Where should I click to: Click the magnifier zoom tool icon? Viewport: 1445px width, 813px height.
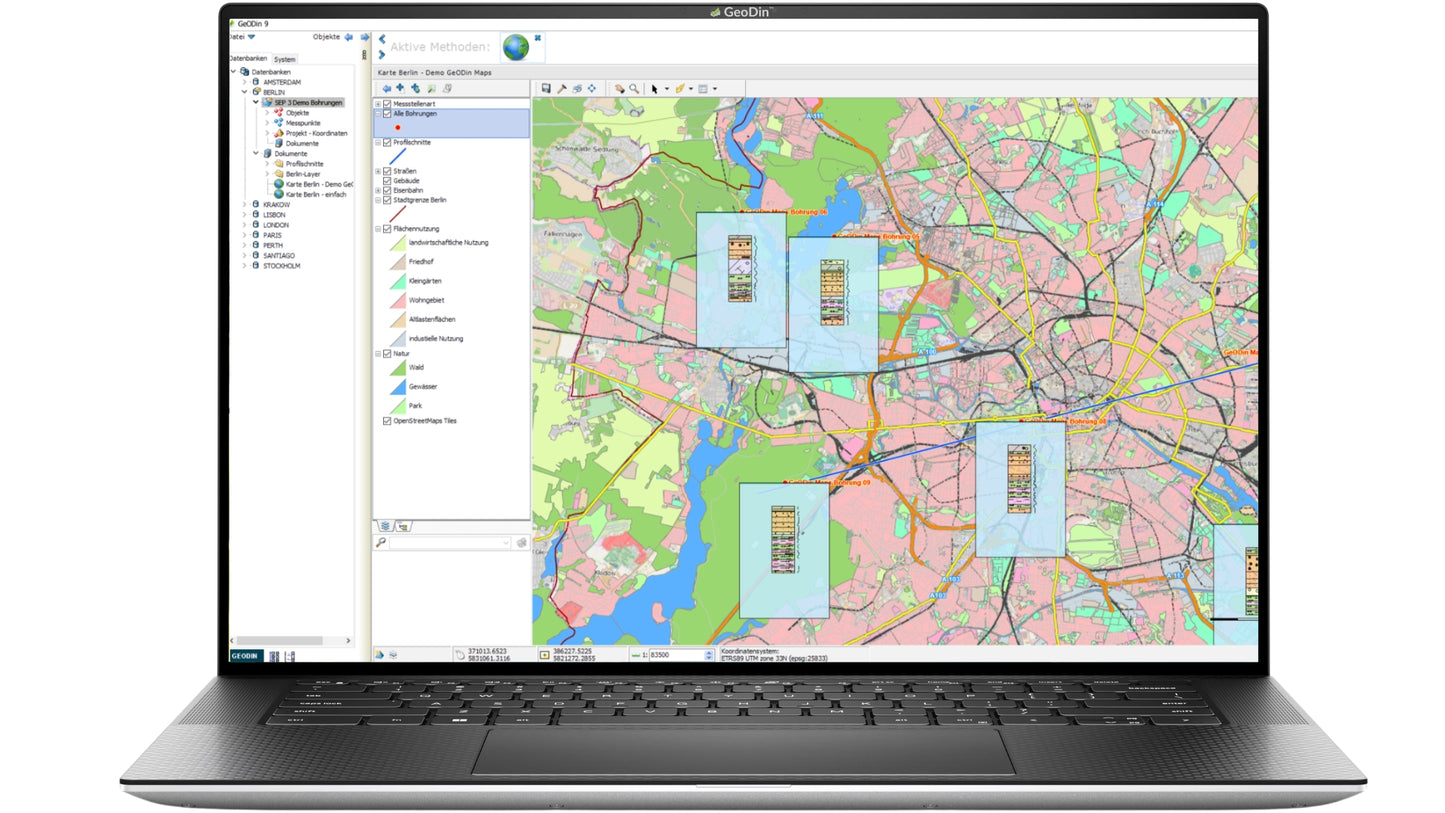point(634,89)
